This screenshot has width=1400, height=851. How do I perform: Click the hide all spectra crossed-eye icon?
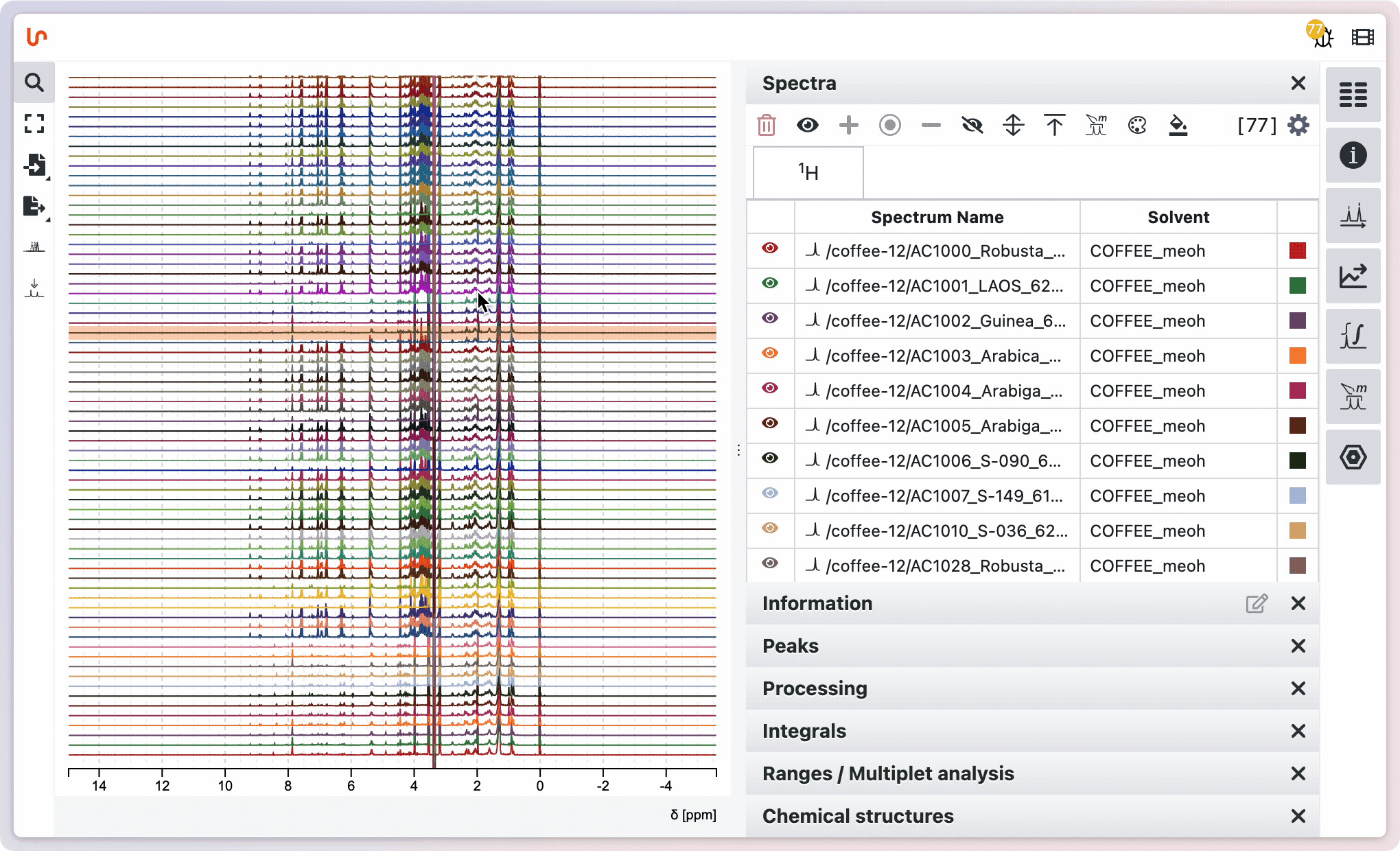pos(972,125)
